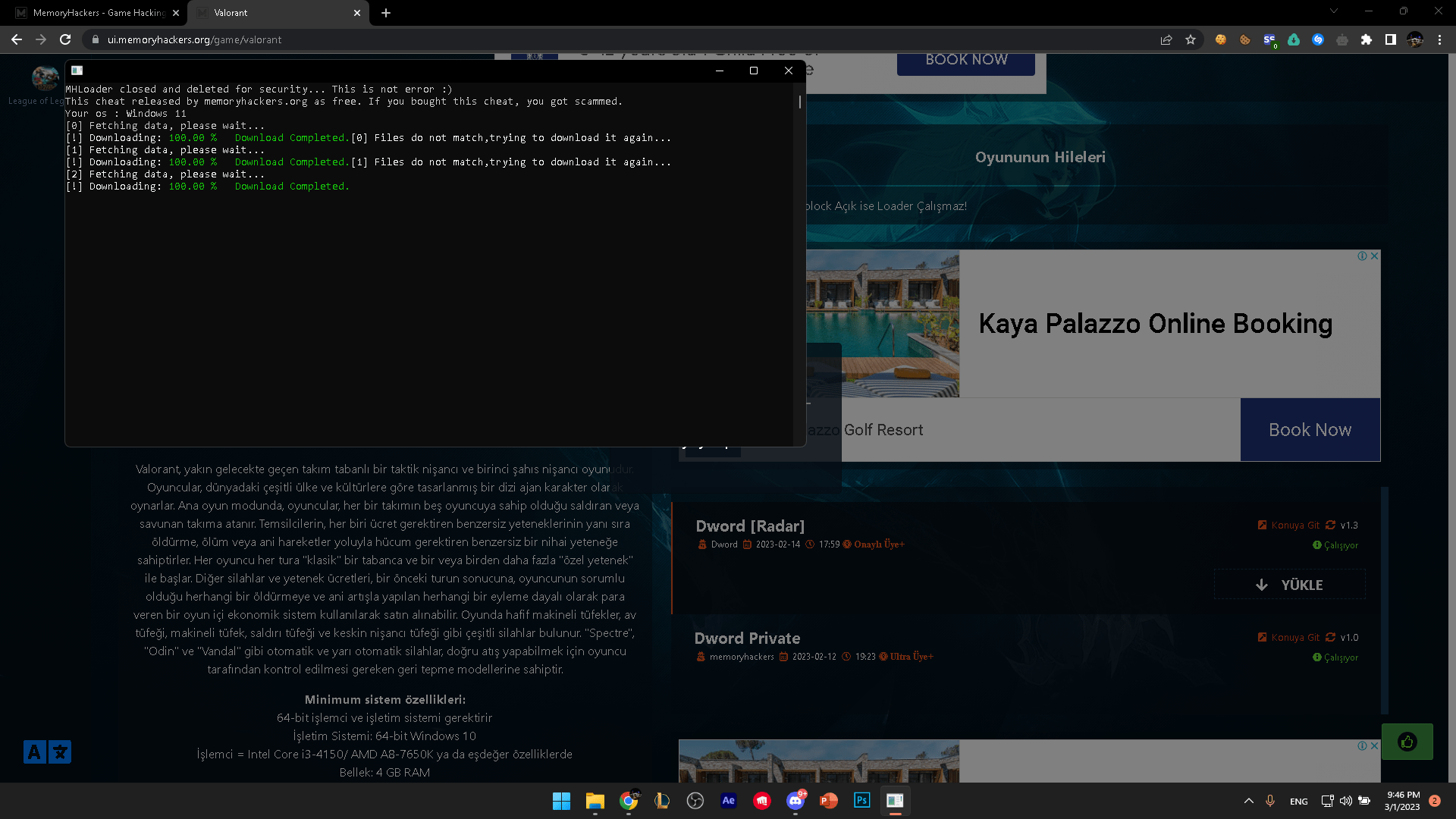This screenshot has height=819, width=1456.
Task: Bookmark this page with the star icon
Action: (x=1191, y=39)
